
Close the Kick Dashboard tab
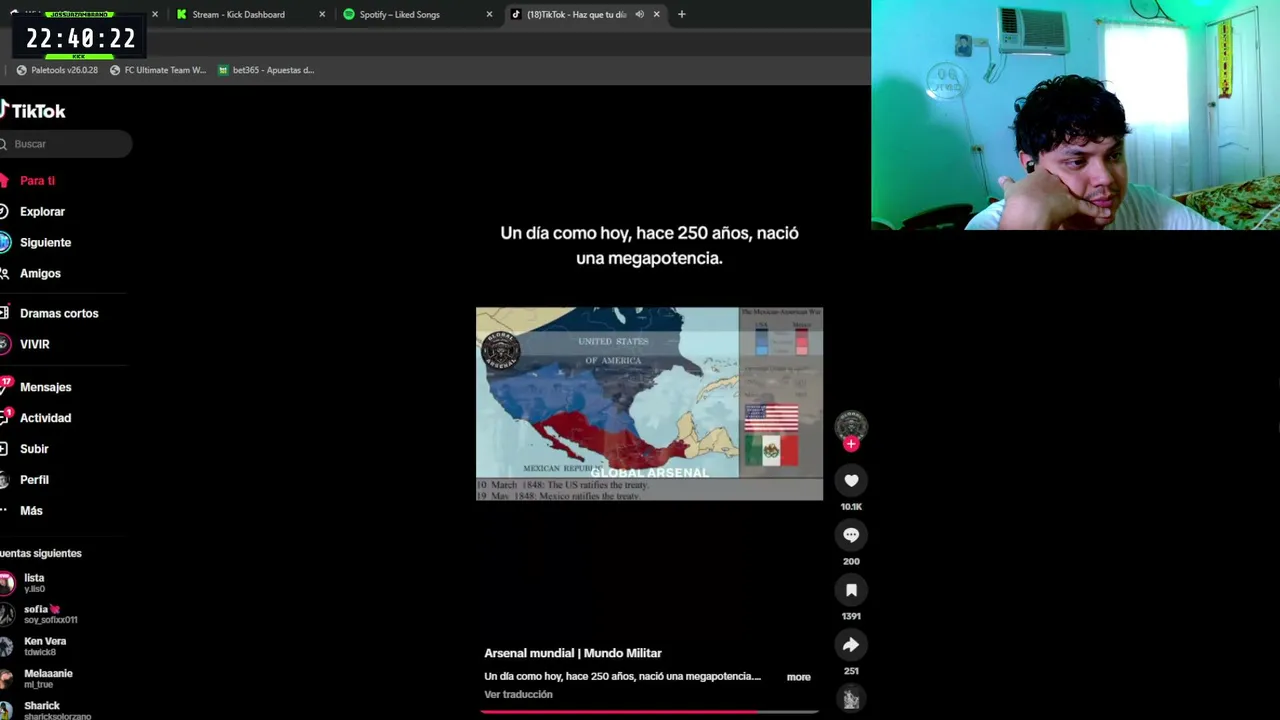(x=322, y=14)
